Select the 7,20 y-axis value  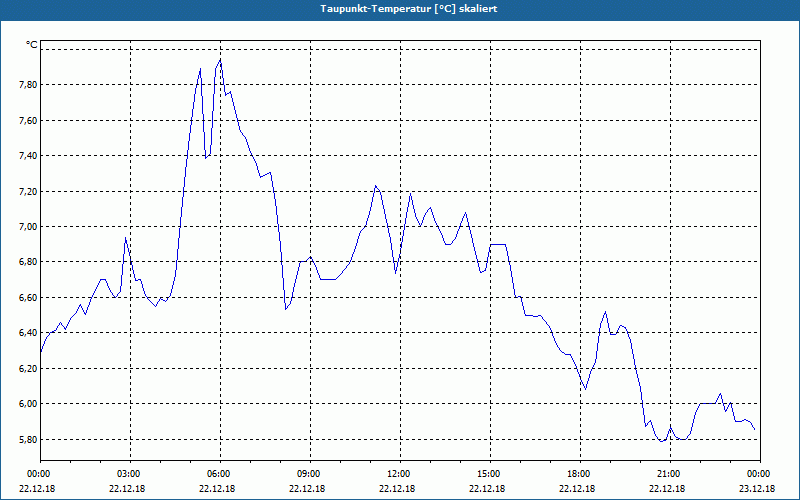29,191
